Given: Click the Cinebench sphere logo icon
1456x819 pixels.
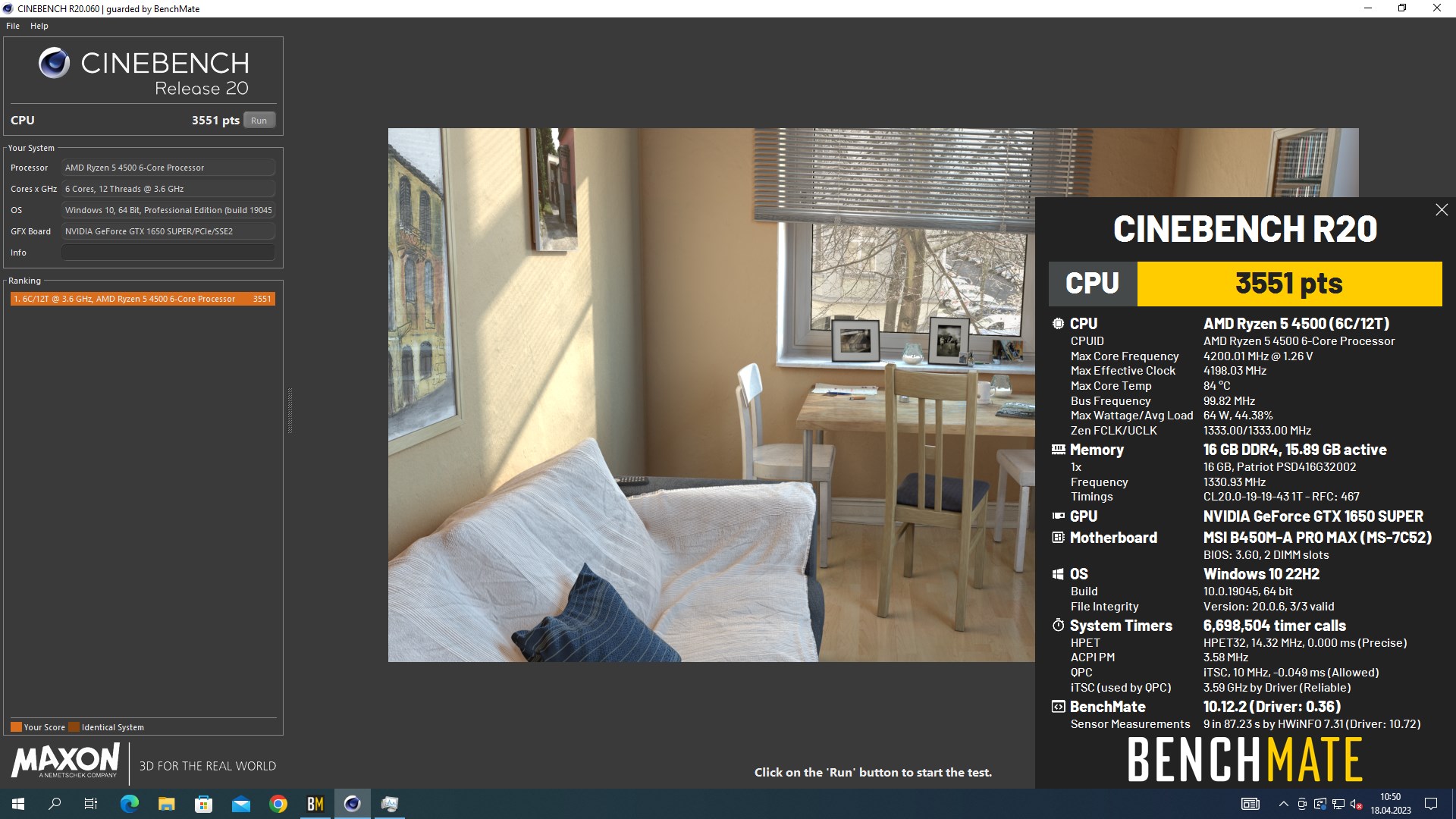Looking at the screenshot, I should [x=55, y=63].
